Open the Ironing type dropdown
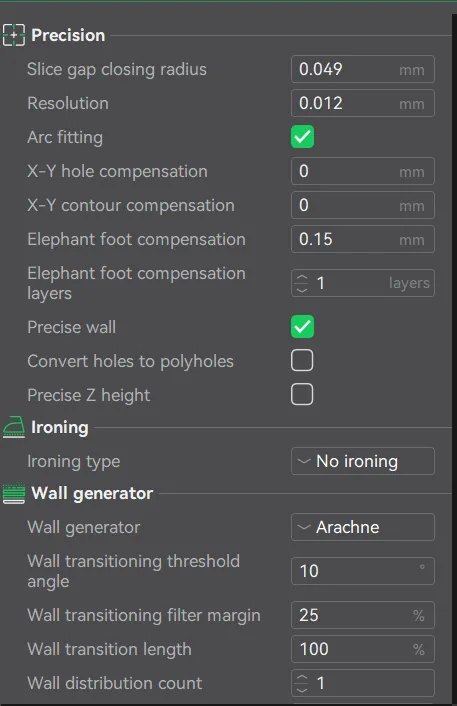 [x=363, y=461]
